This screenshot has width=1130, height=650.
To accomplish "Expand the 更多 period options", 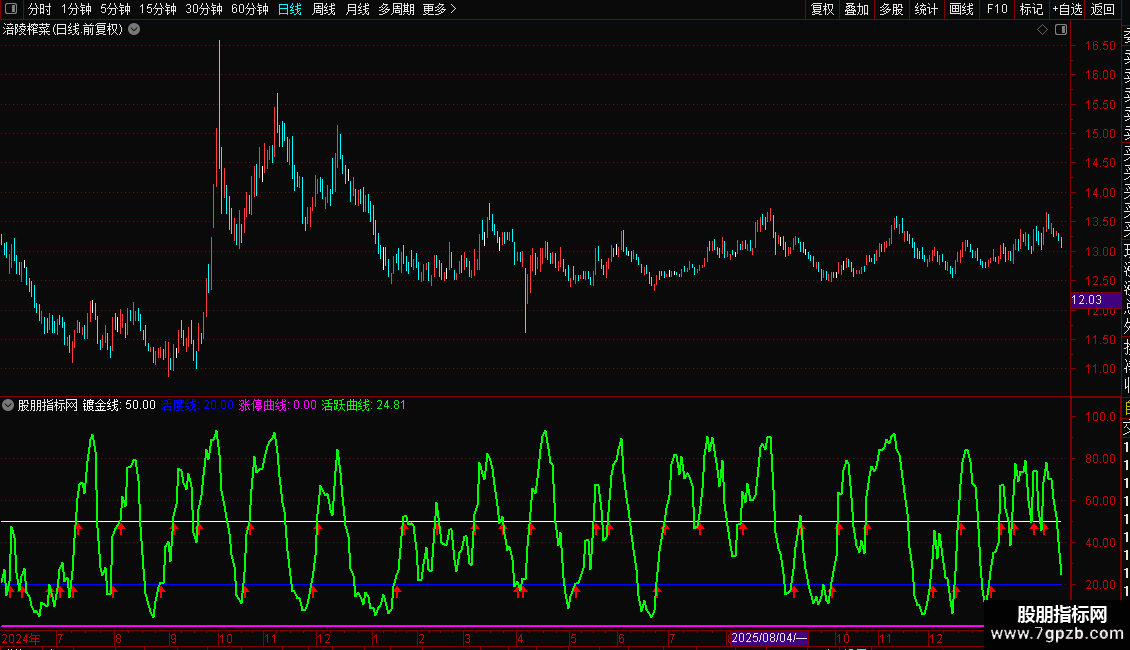I will (x=440, y=9).
